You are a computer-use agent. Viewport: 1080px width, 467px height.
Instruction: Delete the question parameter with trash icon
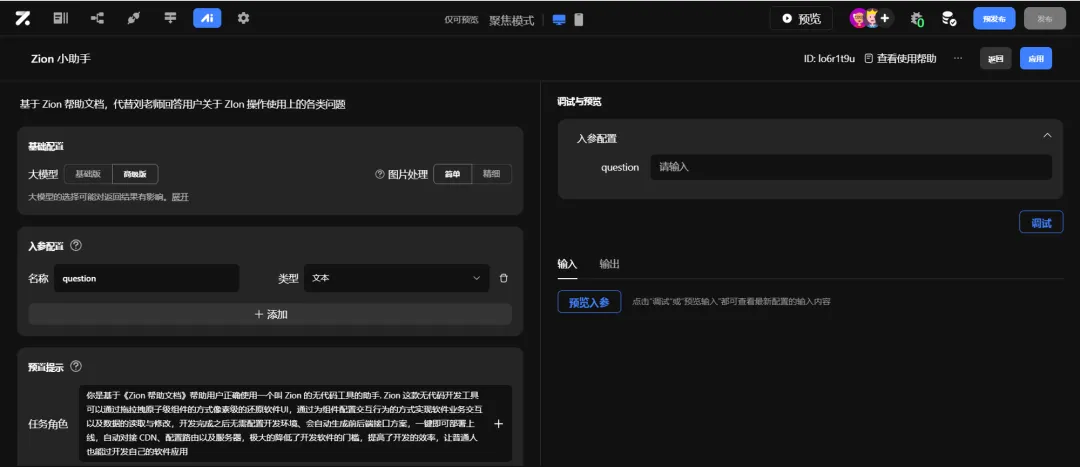pos(503,278)
